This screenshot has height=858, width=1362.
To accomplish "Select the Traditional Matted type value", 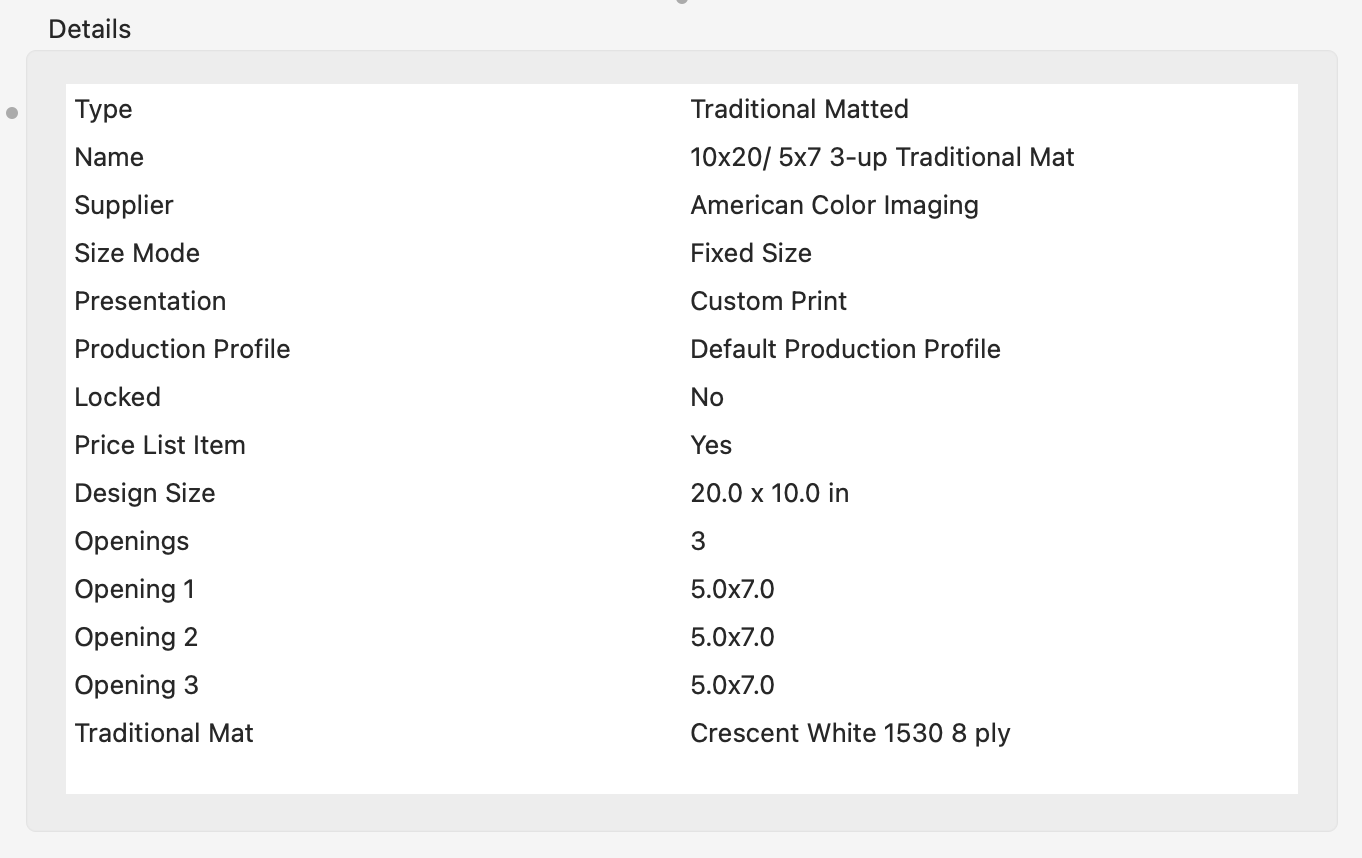I will 799,109.
